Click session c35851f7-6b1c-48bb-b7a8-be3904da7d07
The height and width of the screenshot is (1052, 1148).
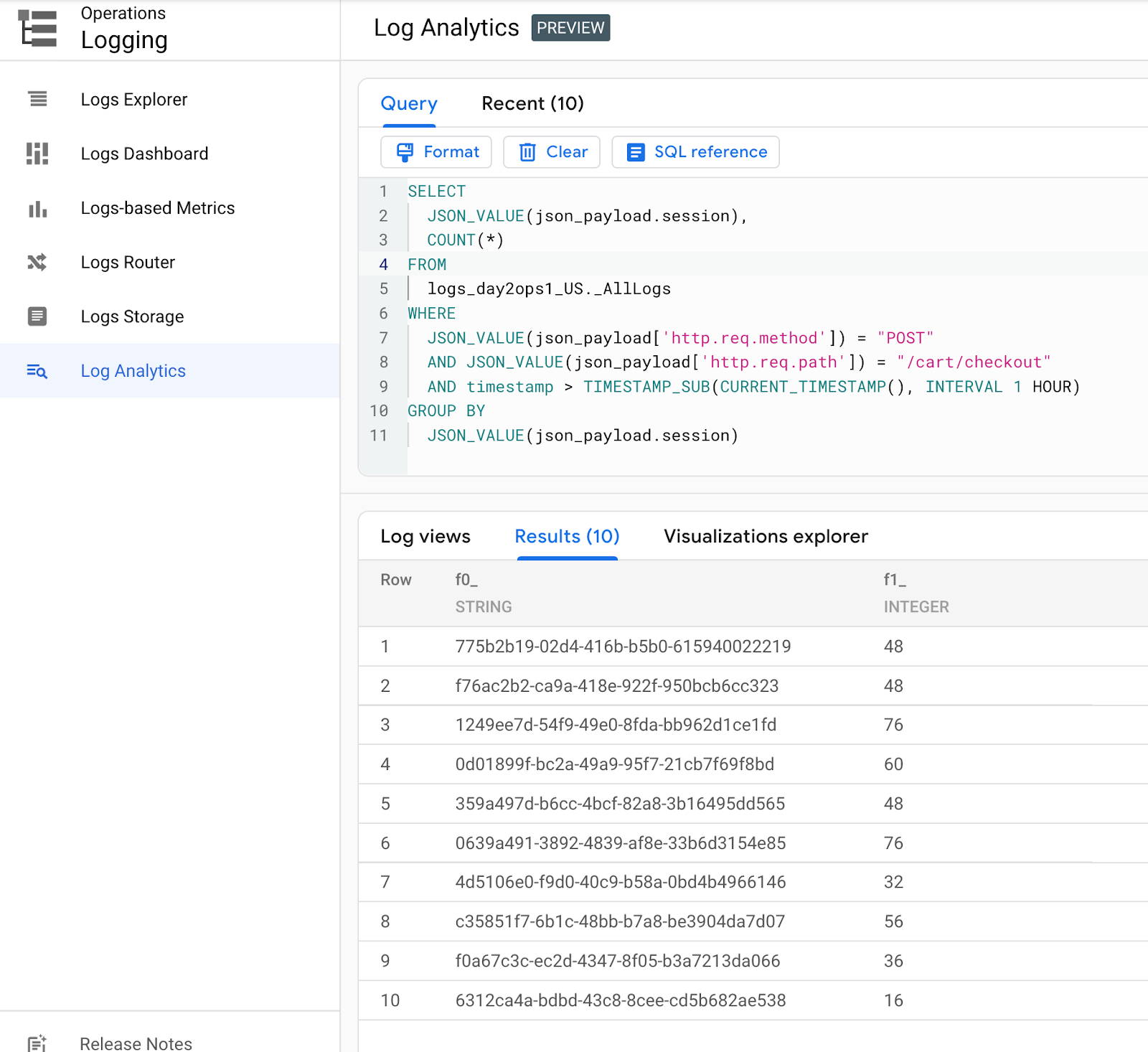tap(620, 921)
